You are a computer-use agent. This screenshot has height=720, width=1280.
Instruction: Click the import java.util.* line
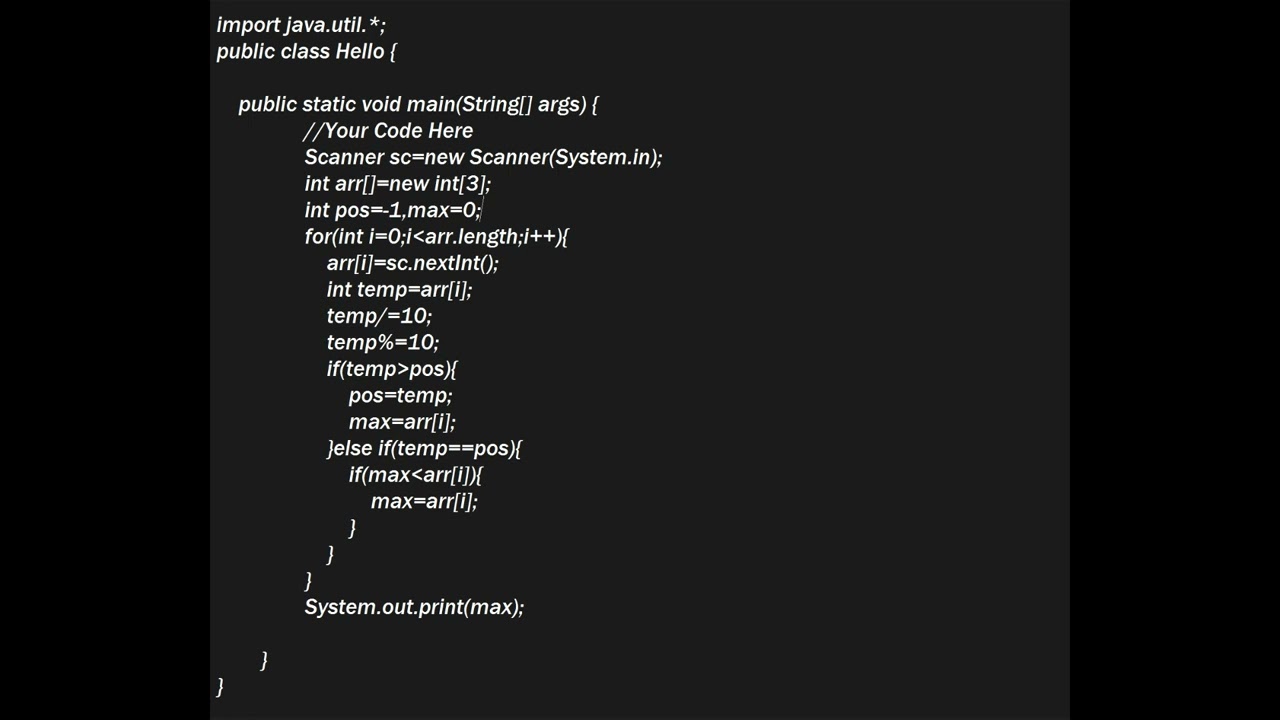[x=300, y=25]
